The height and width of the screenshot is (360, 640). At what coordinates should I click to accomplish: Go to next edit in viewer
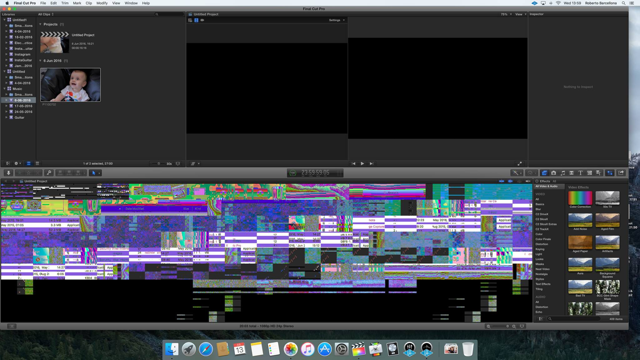(371, 164)
